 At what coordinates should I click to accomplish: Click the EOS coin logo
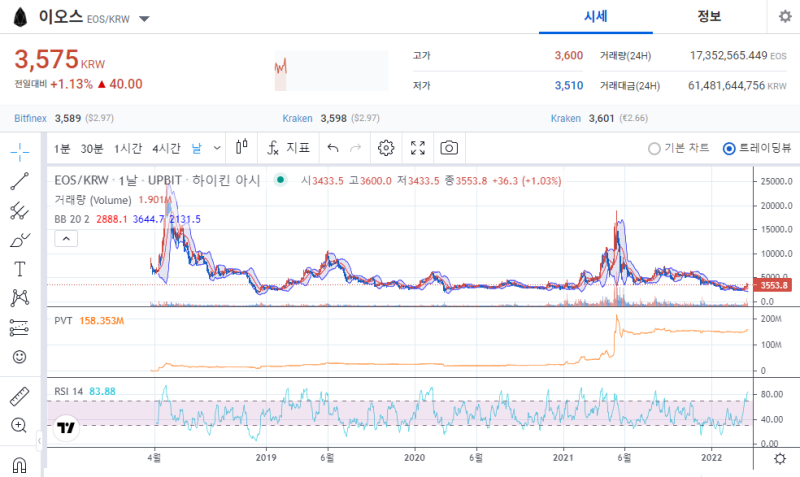20,17
